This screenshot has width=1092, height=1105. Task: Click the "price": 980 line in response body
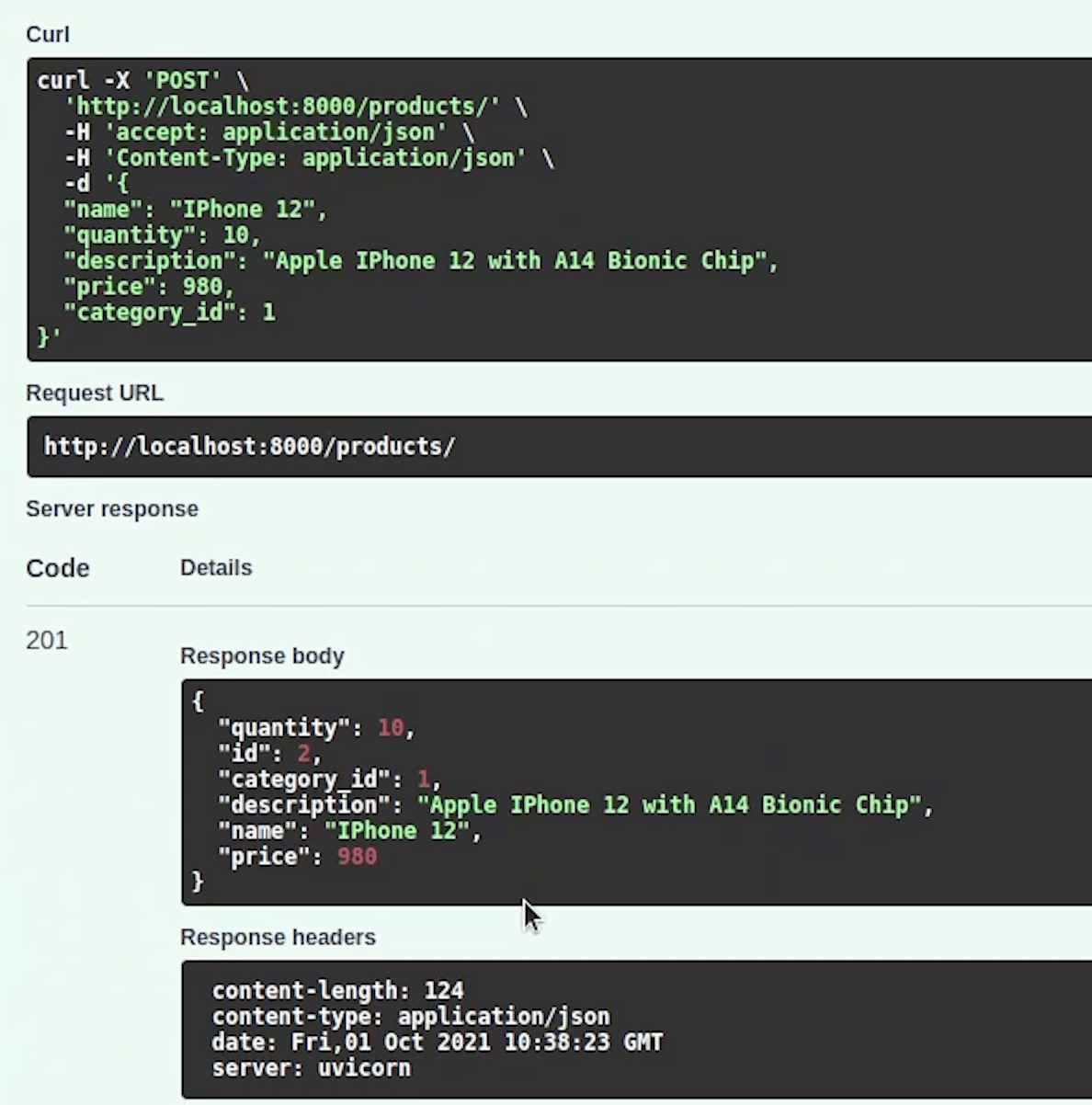pyautogui.click(x=297, y=857)
